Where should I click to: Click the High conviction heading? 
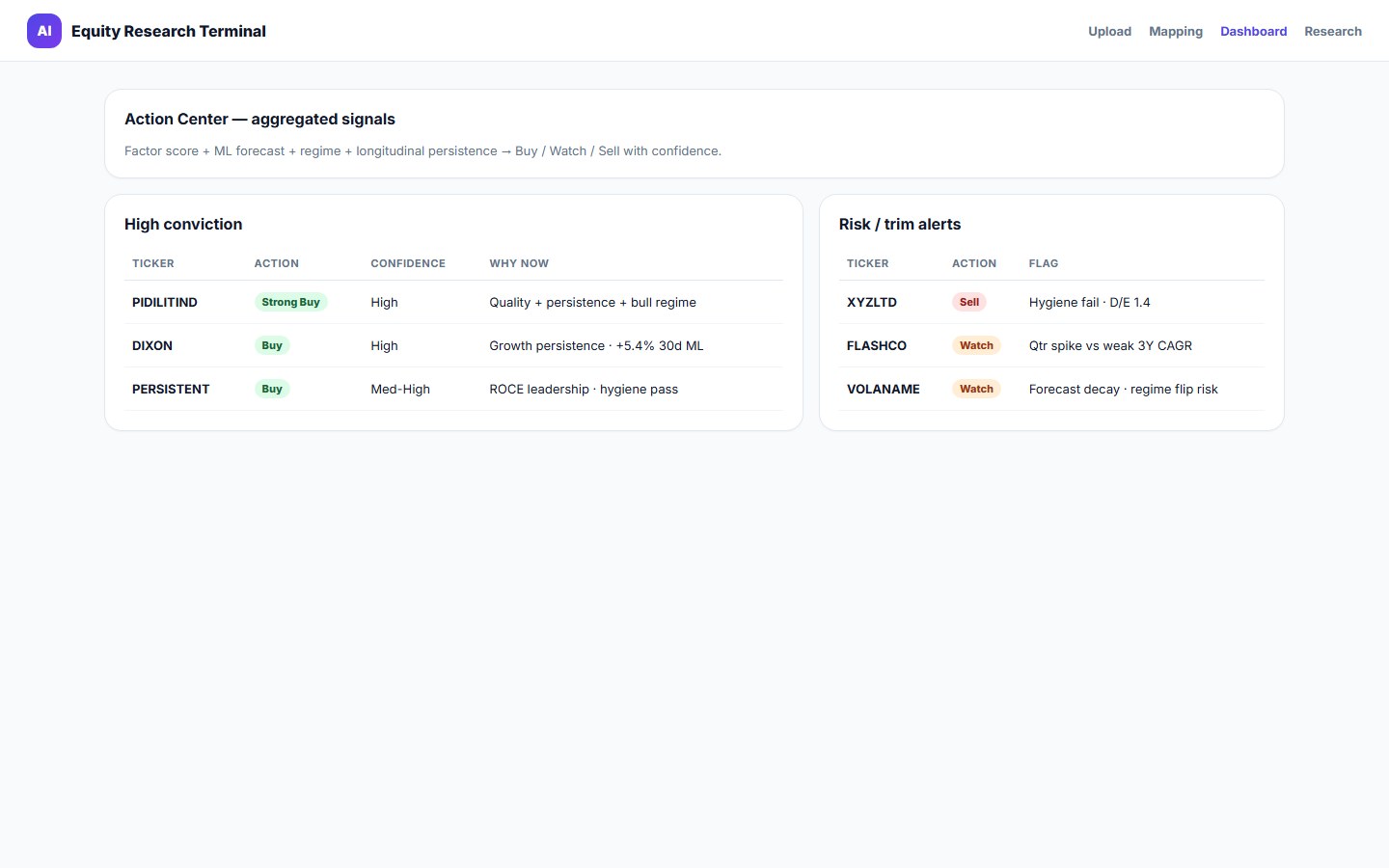[183, 224]
